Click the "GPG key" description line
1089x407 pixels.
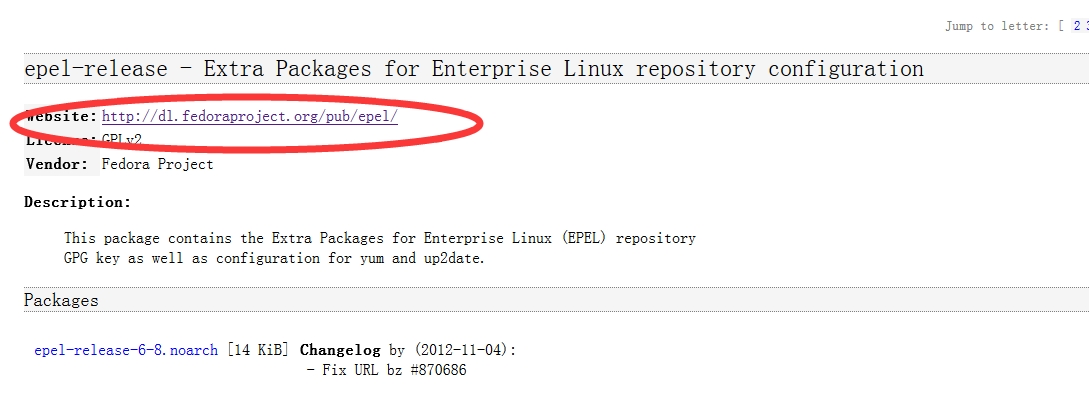click(274, 258)
